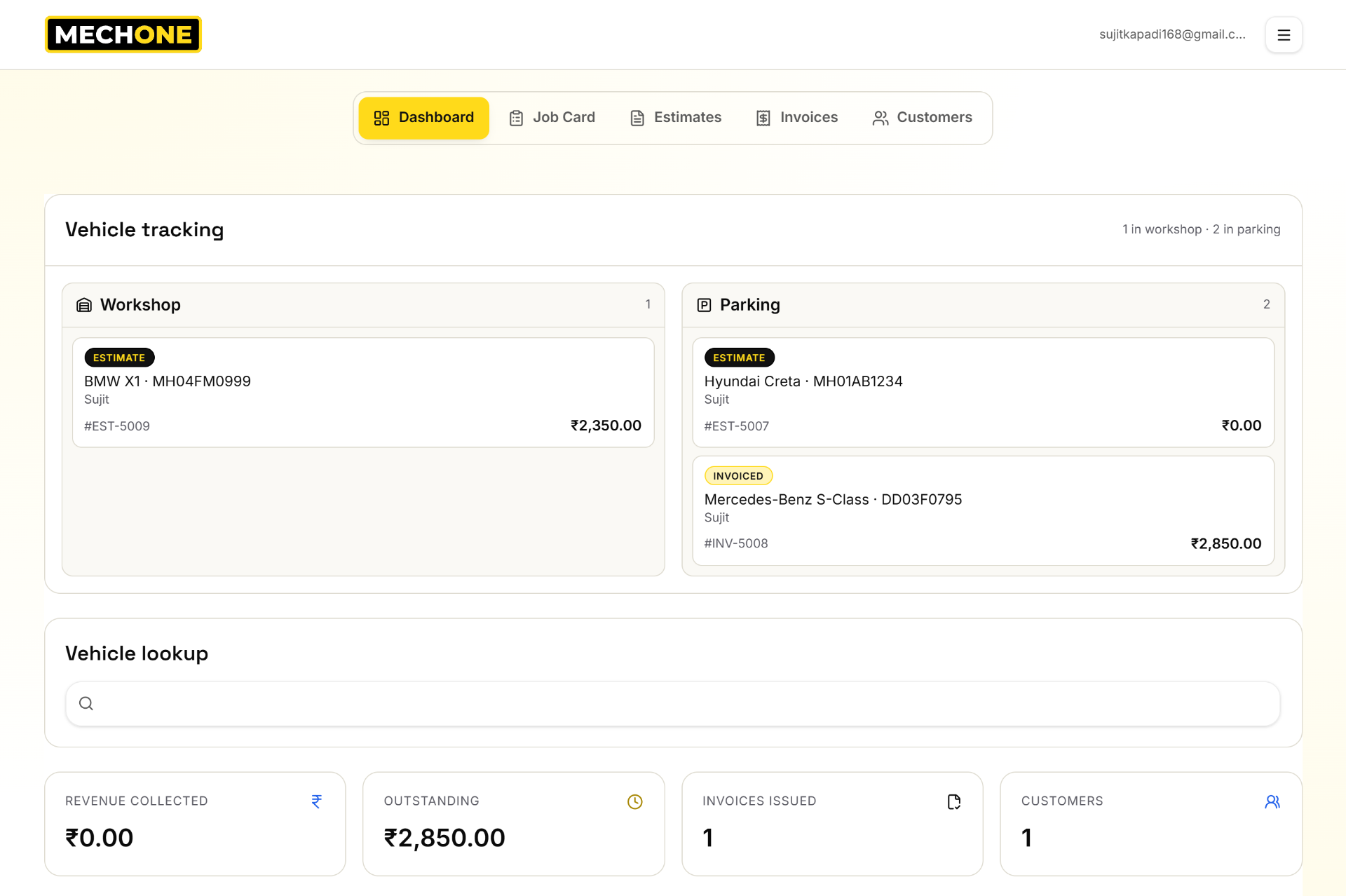Click the Vehicle tracking heading
The height and width of the screenshot is (896, 1346).
(144, 230)
